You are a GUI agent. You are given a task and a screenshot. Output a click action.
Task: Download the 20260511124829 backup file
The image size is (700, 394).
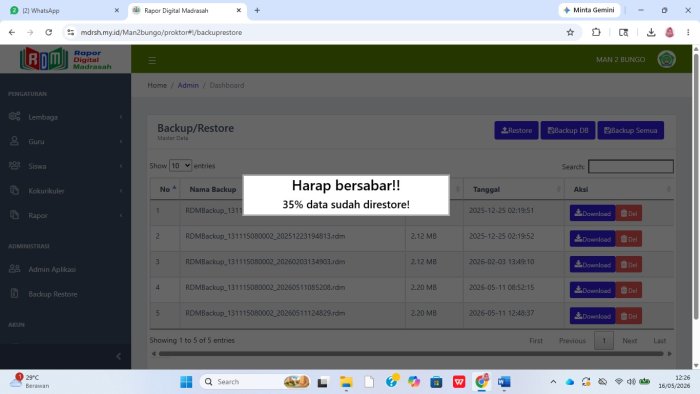pyautogui.click(x=592, y=316)
